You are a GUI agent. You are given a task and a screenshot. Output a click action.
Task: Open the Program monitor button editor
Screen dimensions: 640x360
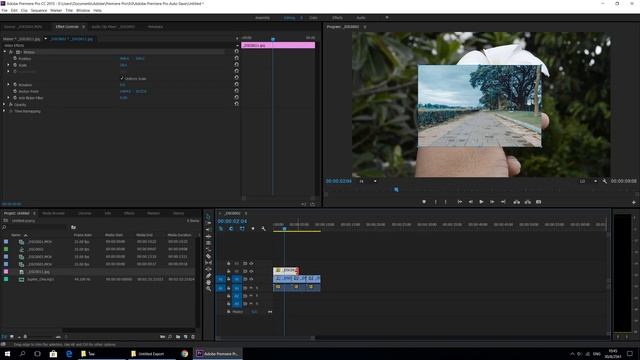pyautogui.click(x=634, y=202)
